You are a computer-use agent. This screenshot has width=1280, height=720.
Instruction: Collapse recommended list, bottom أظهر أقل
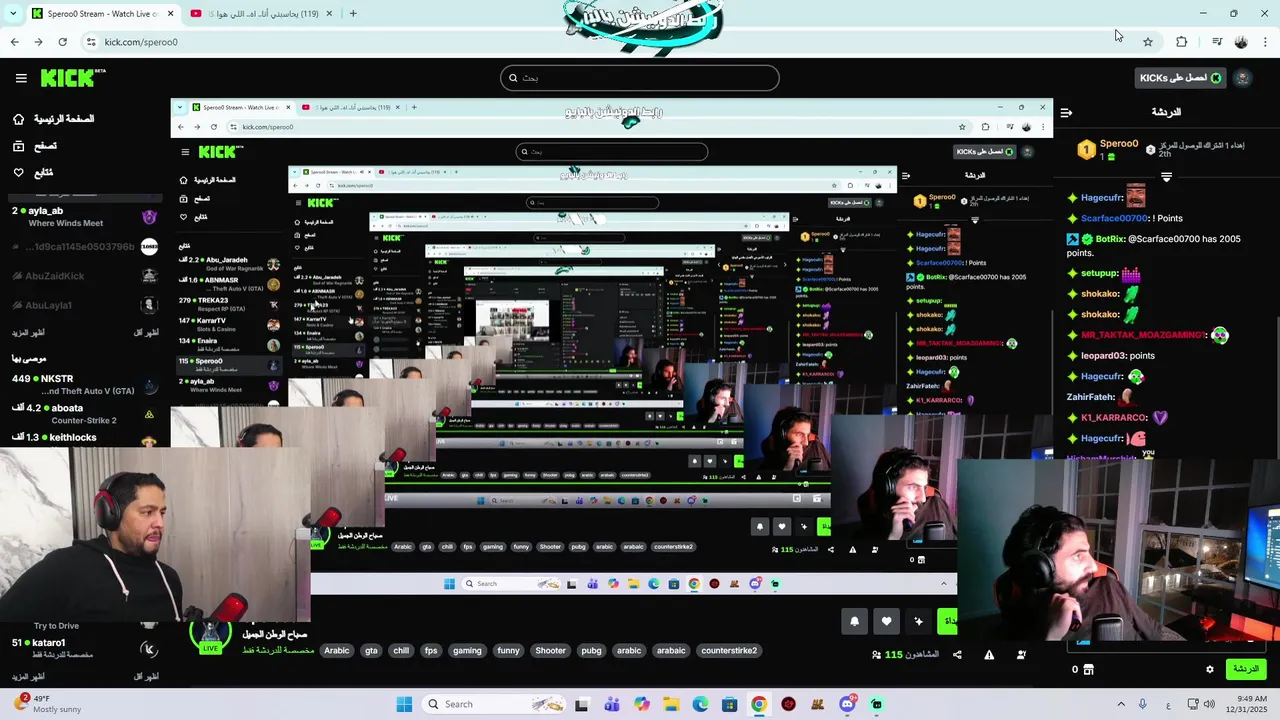[x=146, y=676]
